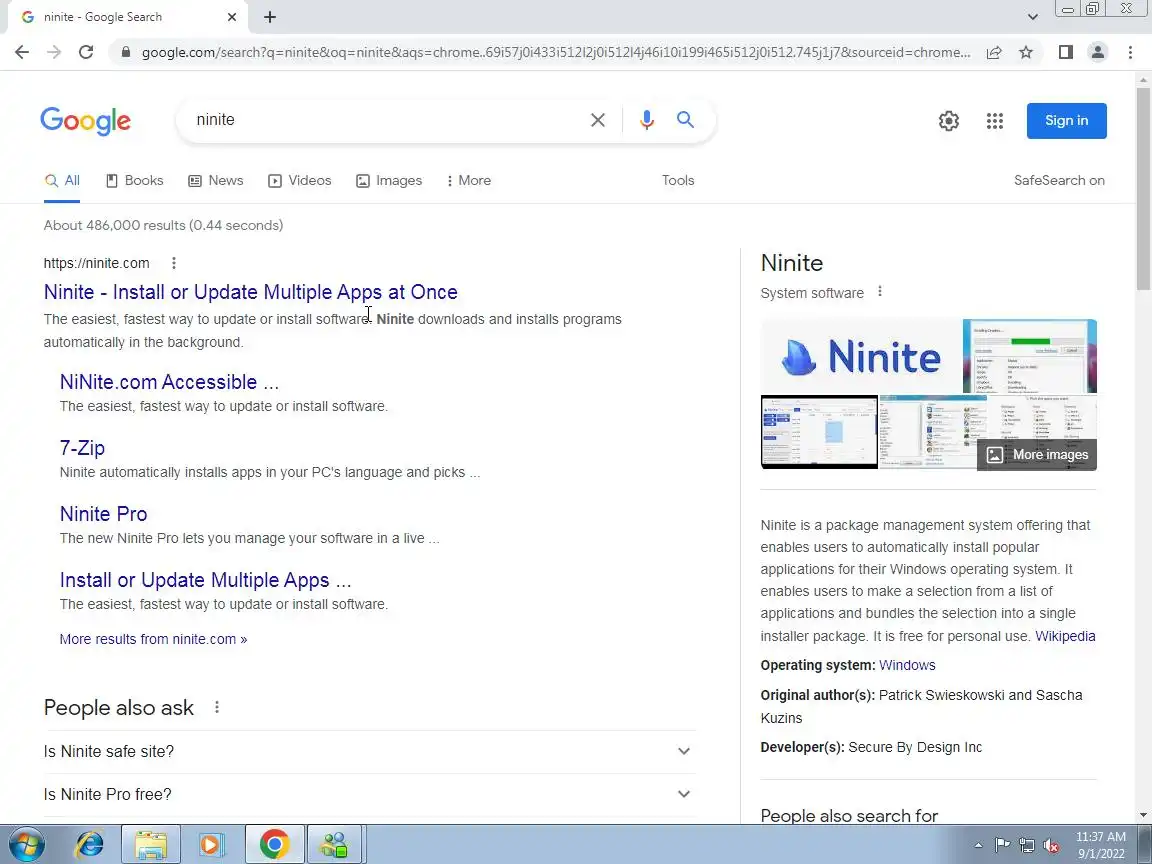Switch to the Books tab
This screenshot has height=864, width=1152.
135,181
